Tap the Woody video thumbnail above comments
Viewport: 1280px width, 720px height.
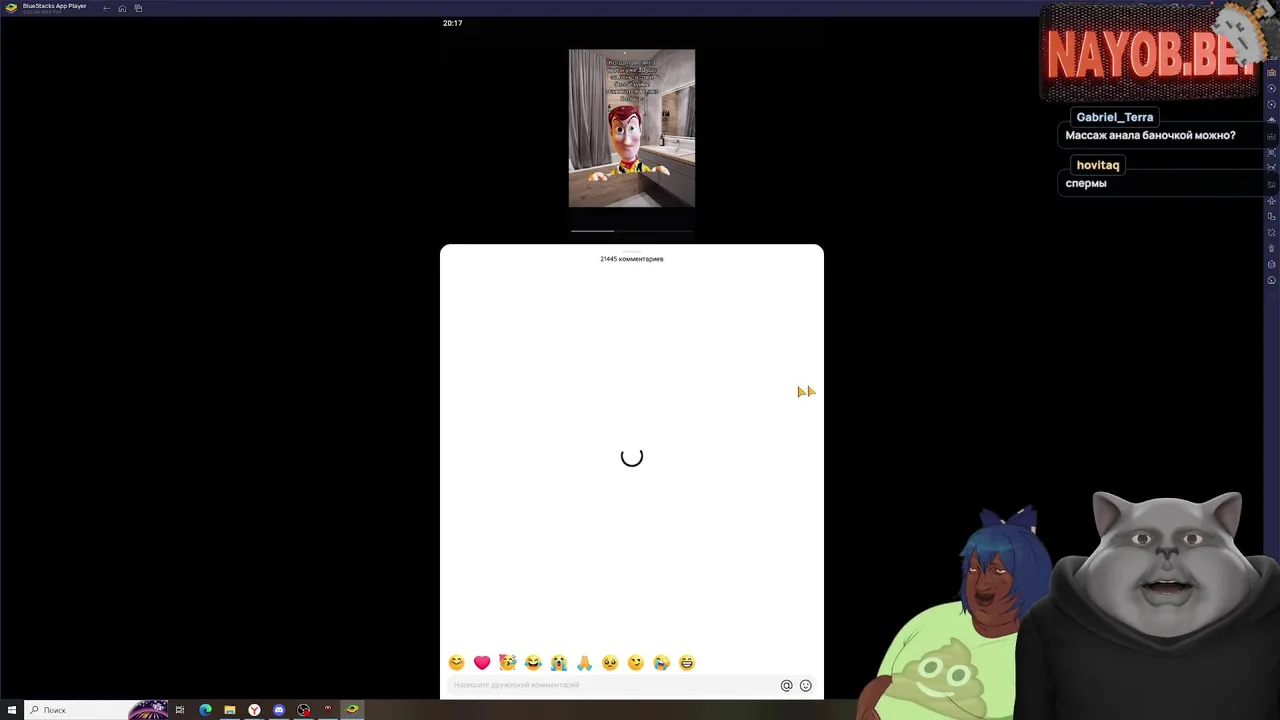[x=632, y=128]
